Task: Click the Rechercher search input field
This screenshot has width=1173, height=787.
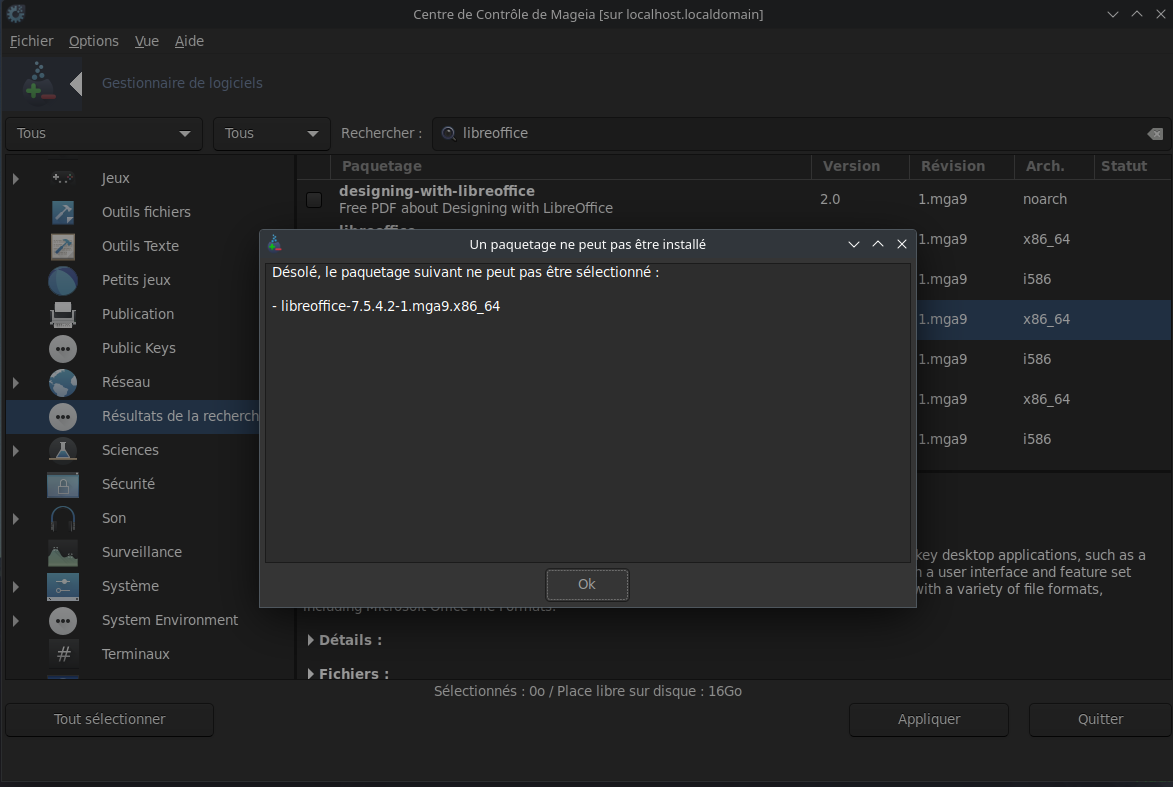Action: tap(801, 134)
